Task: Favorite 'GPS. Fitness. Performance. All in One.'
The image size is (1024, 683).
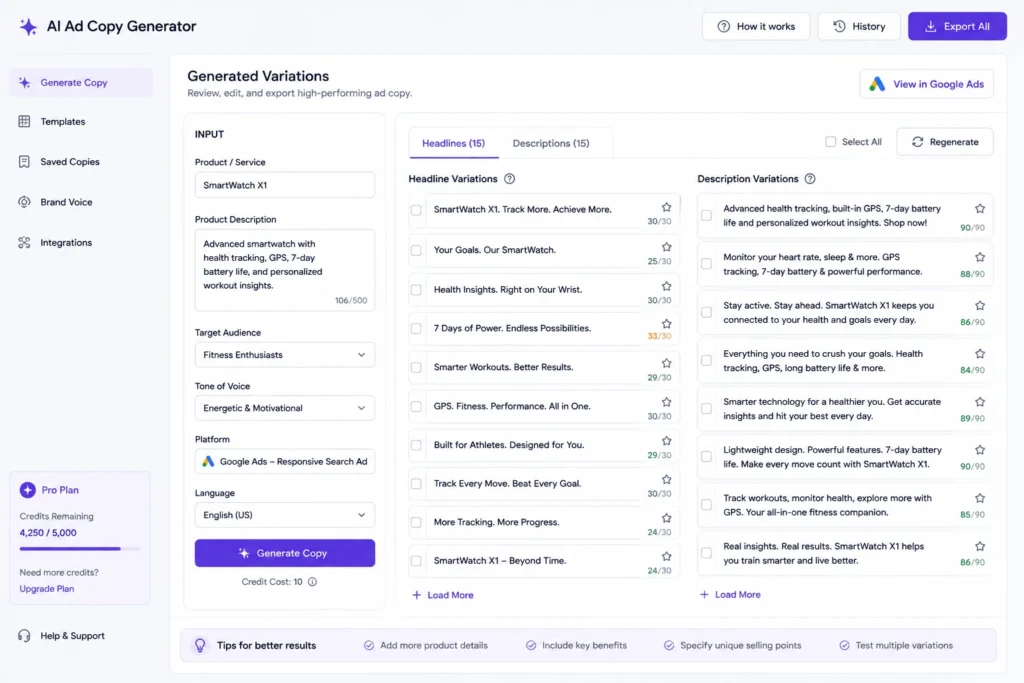Action: pyautogui.click(x=666, y=402)
